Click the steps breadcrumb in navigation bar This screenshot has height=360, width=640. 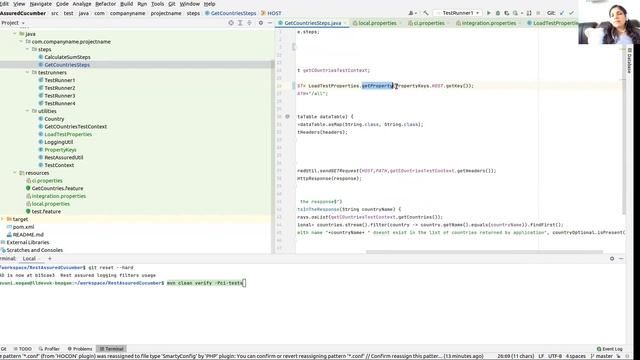click(193, 13)
